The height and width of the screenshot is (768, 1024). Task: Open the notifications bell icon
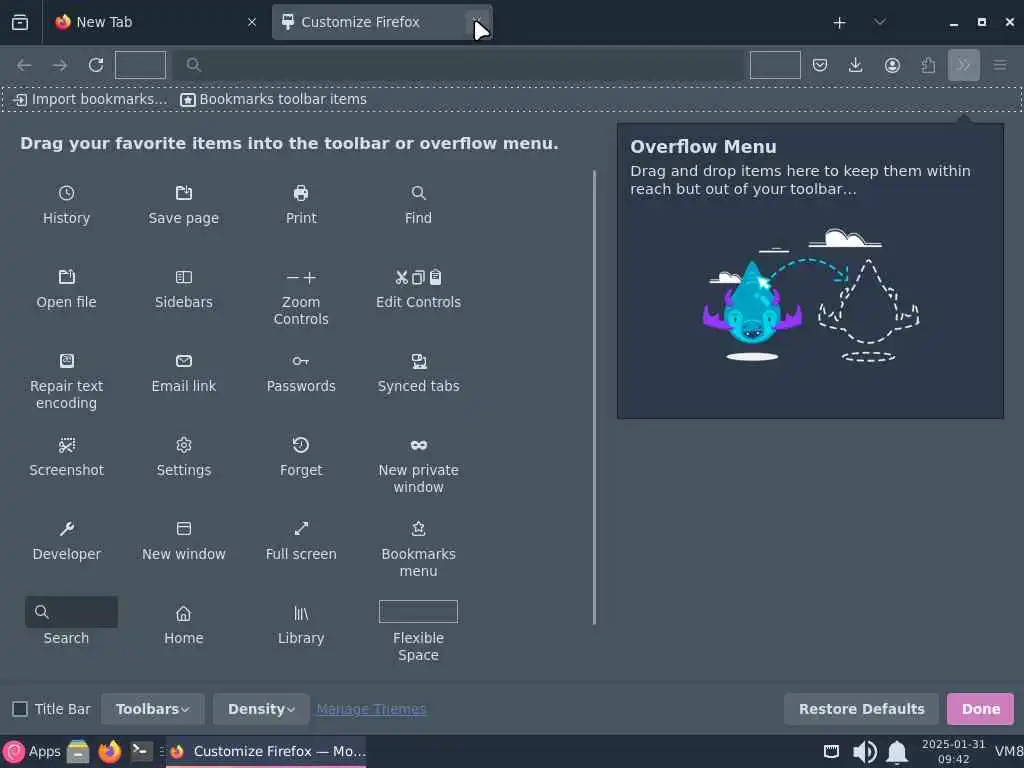(x=897, y=752)
